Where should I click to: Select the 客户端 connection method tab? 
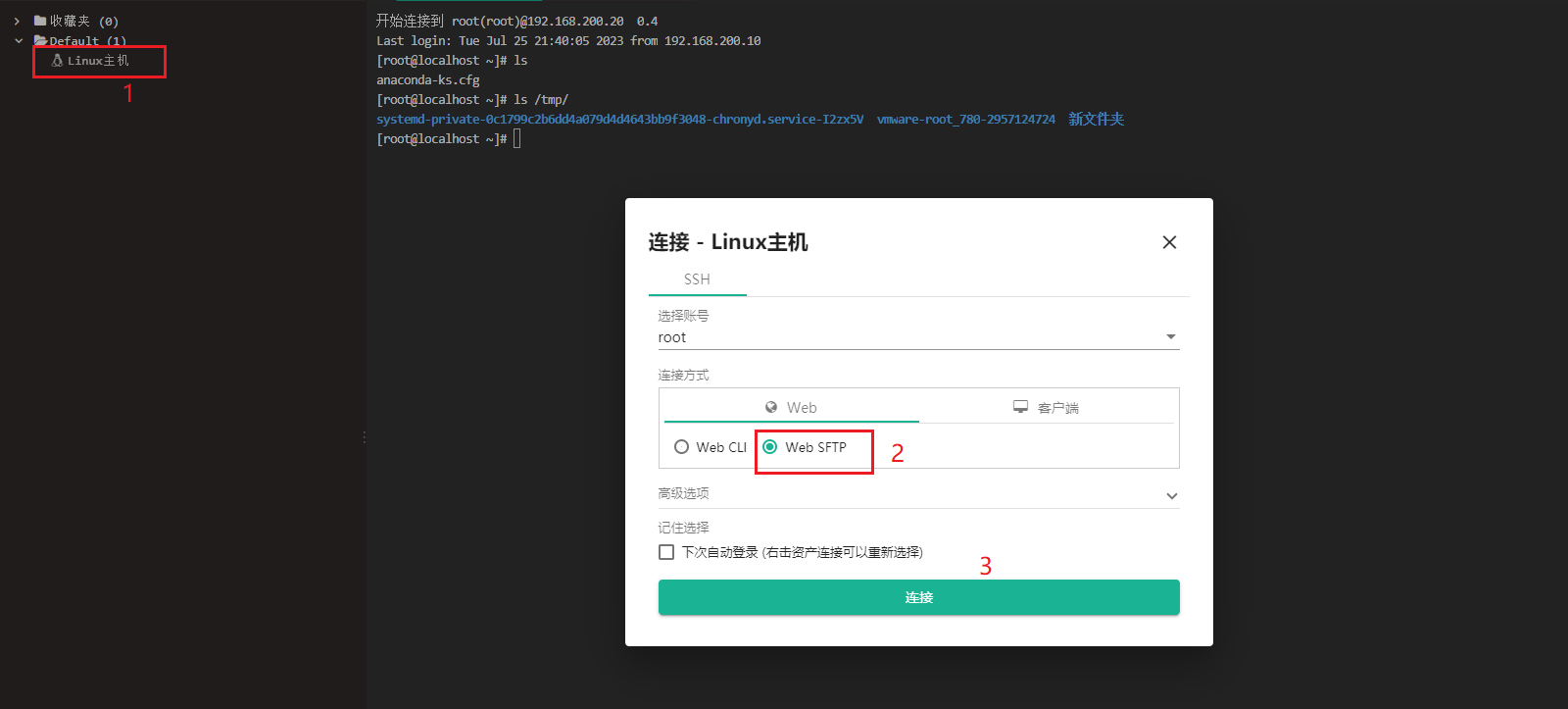pyautogui.click(x=1047, y=407)
